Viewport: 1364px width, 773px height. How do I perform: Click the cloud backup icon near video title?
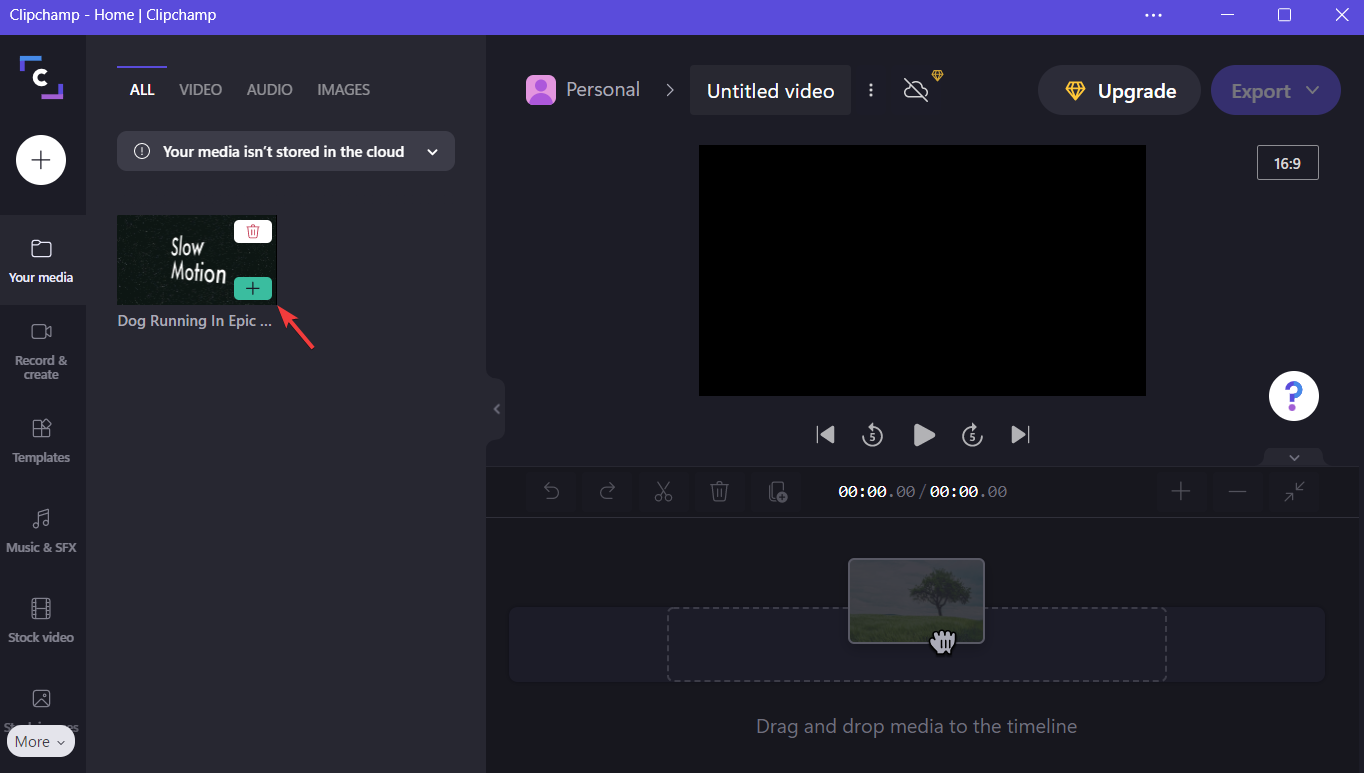pos(915,90)
